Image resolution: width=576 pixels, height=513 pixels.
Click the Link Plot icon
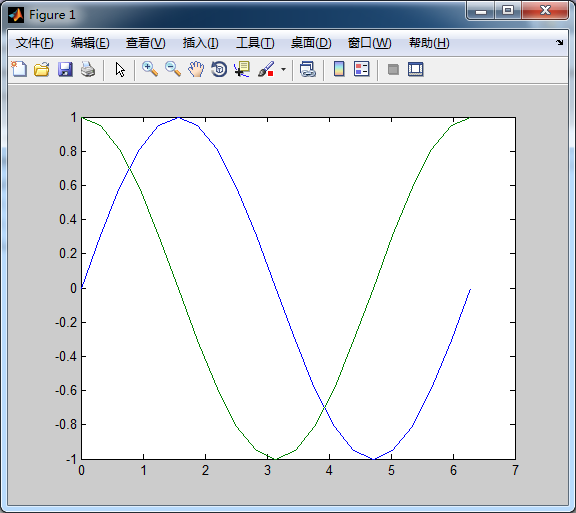click(x=307, y=69)
